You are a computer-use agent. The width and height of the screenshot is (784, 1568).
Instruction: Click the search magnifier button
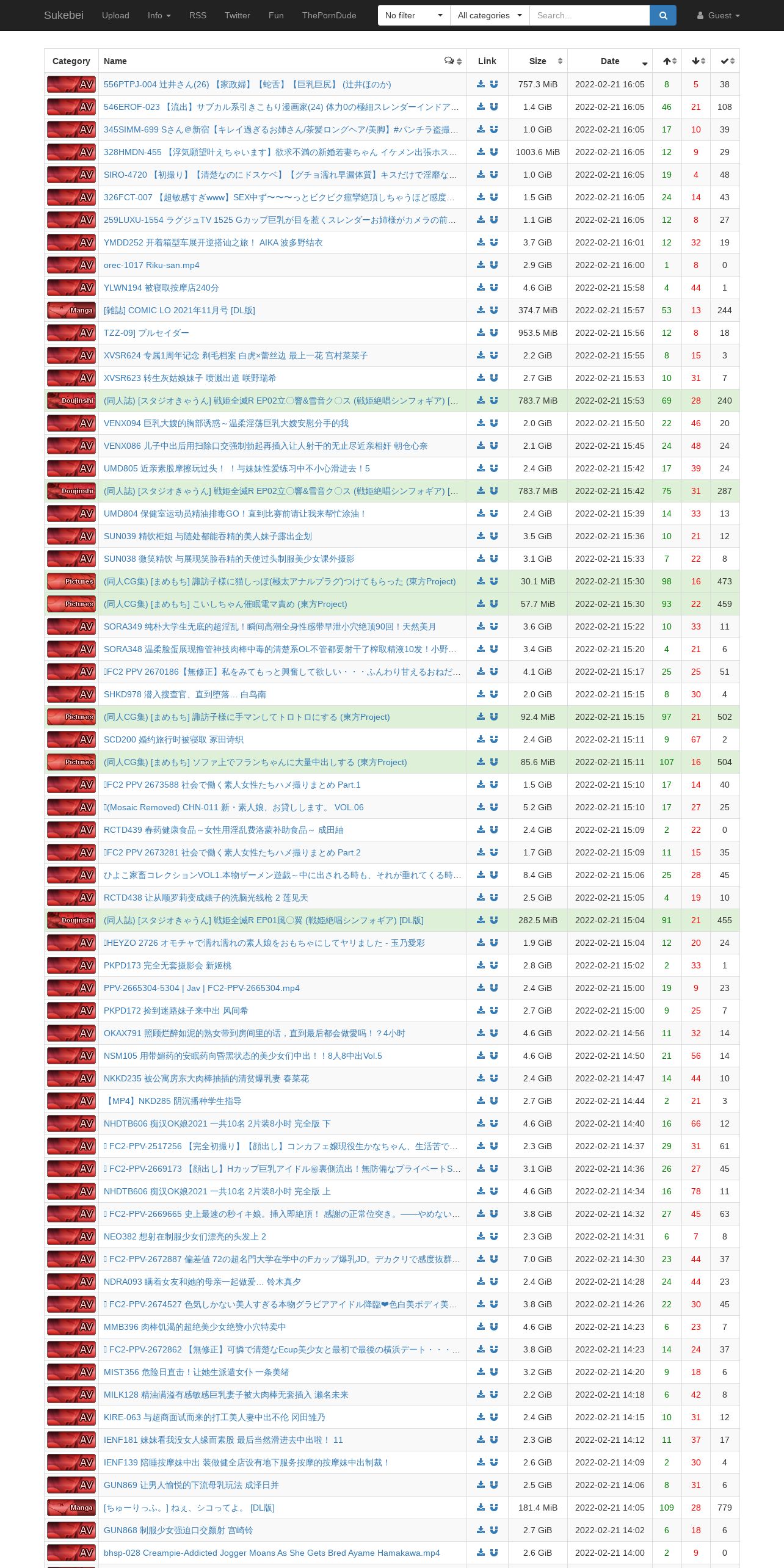pos(663,15)
